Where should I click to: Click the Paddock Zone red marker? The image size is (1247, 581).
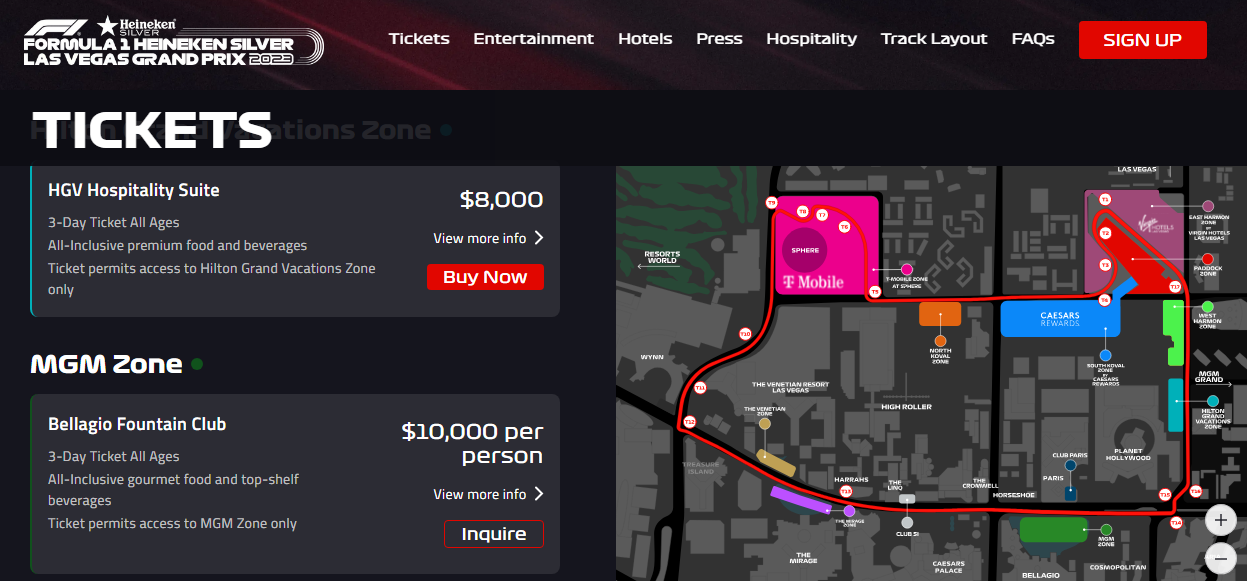pyautogui.click(x=1207, y=259)
